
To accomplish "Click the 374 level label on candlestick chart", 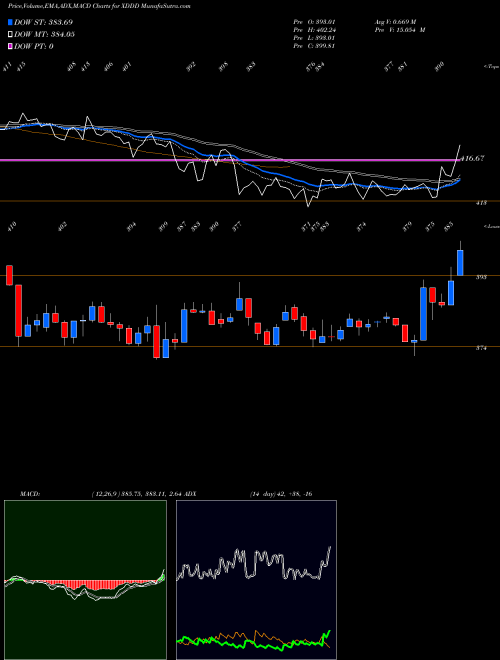I will (481, 348).
